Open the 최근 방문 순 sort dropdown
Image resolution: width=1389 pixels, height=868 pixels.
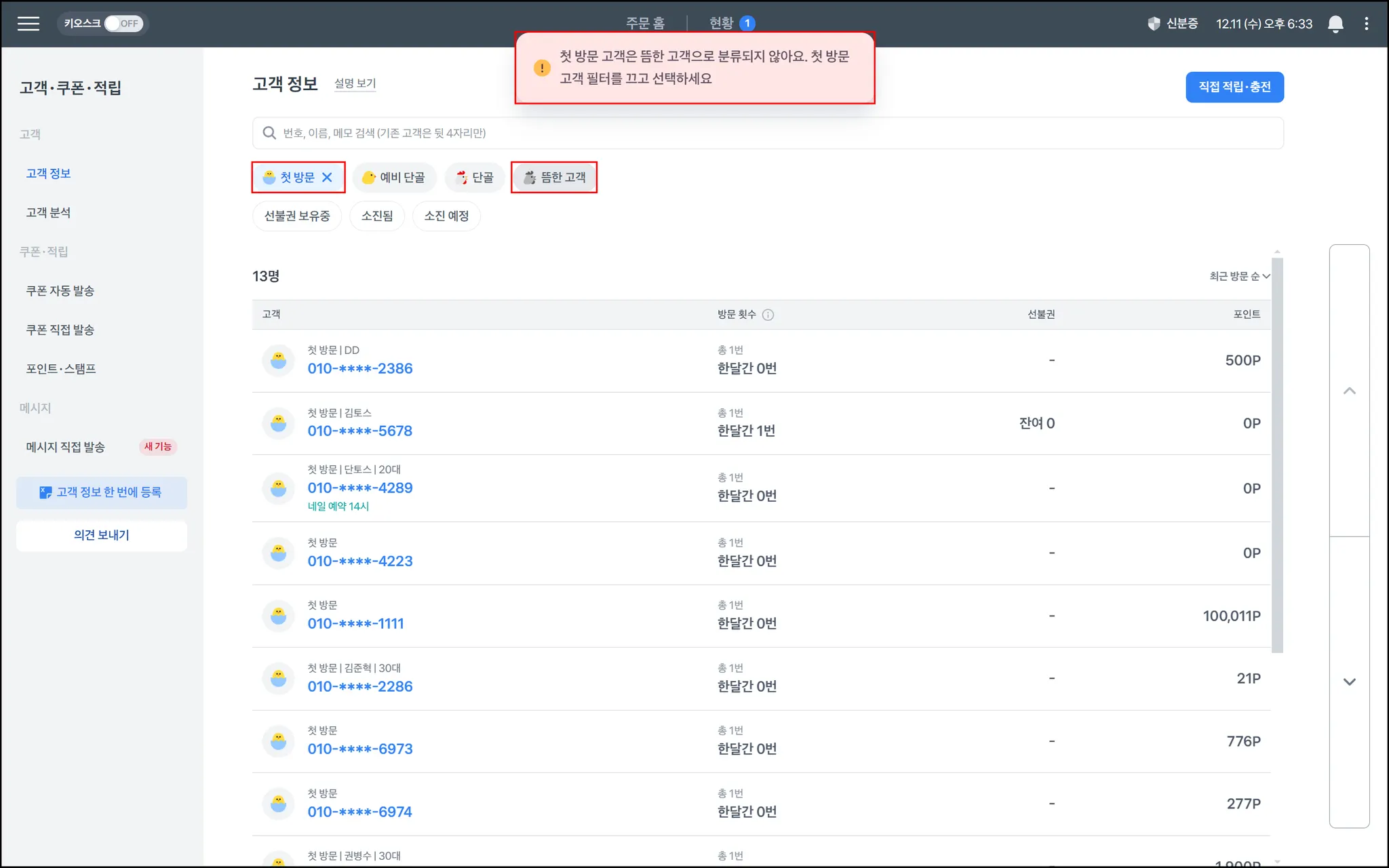[1238, 276]
